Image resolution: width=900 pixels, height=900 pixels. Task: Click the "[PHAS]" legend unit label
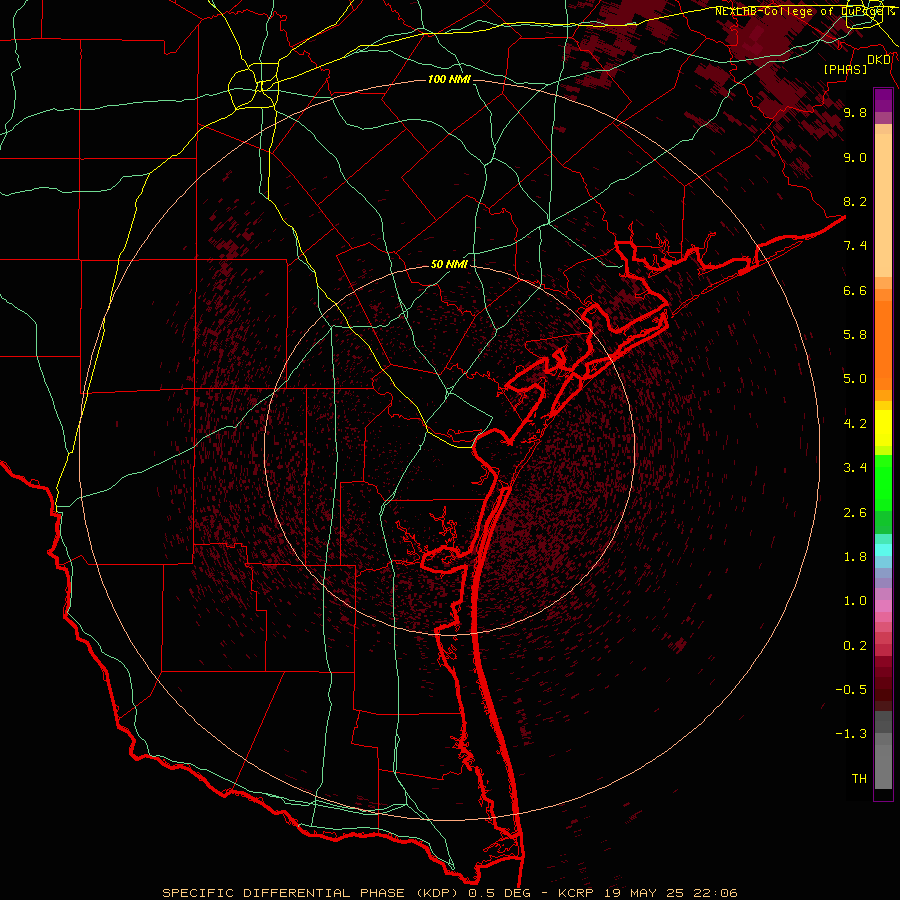pyautogui.click(x=845, y=70)
